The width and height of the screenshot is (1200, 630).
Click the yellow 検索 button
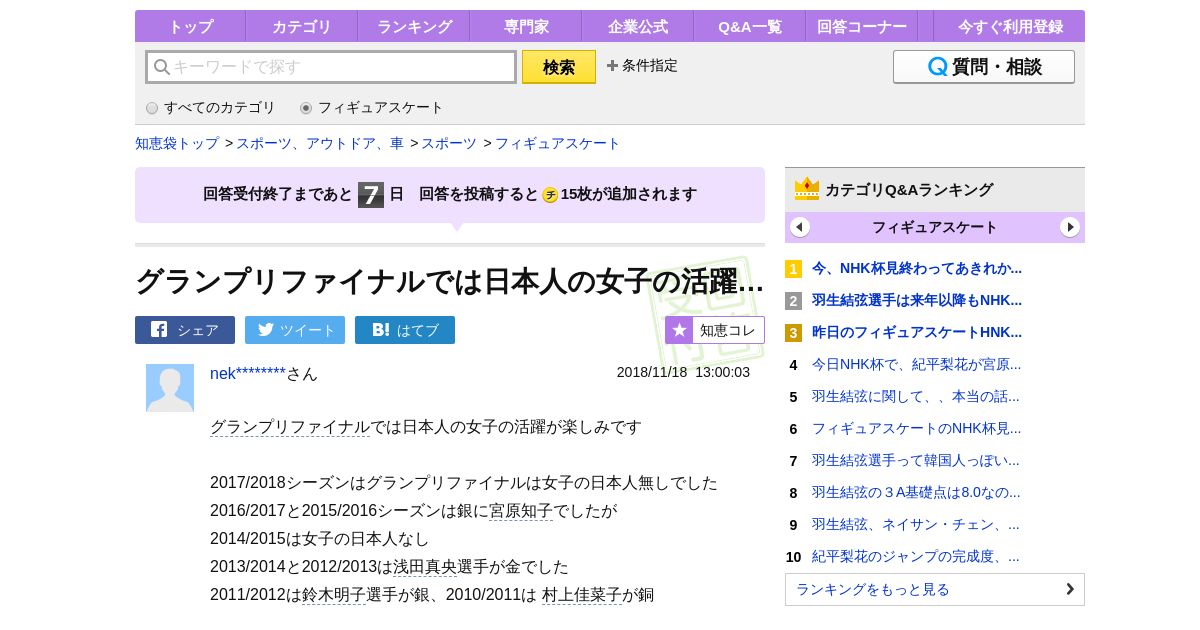(x=559, y=67)
